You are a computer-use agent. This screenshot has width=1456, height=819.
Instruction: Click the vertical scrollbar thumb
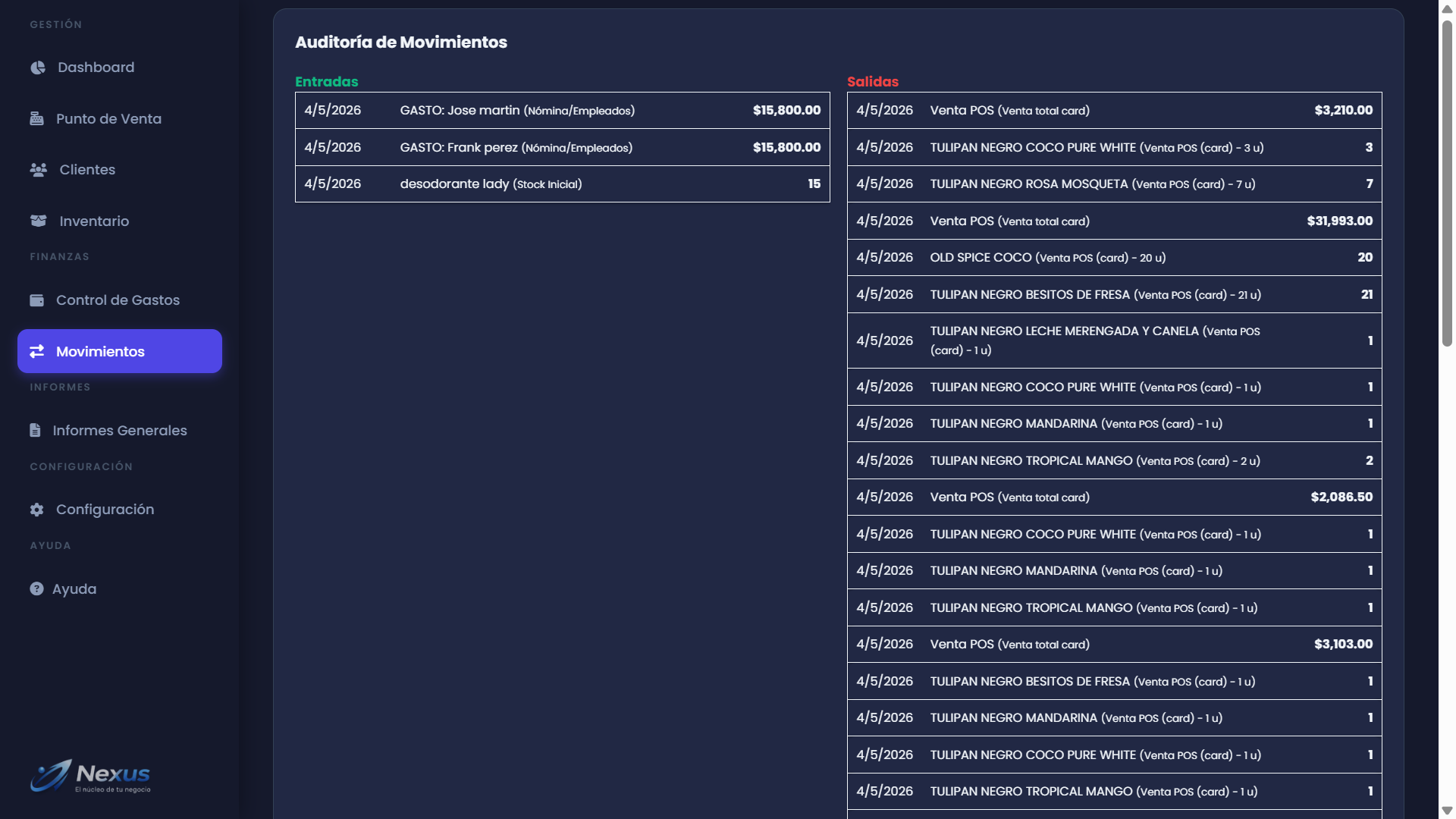[x=1447, y=182]
